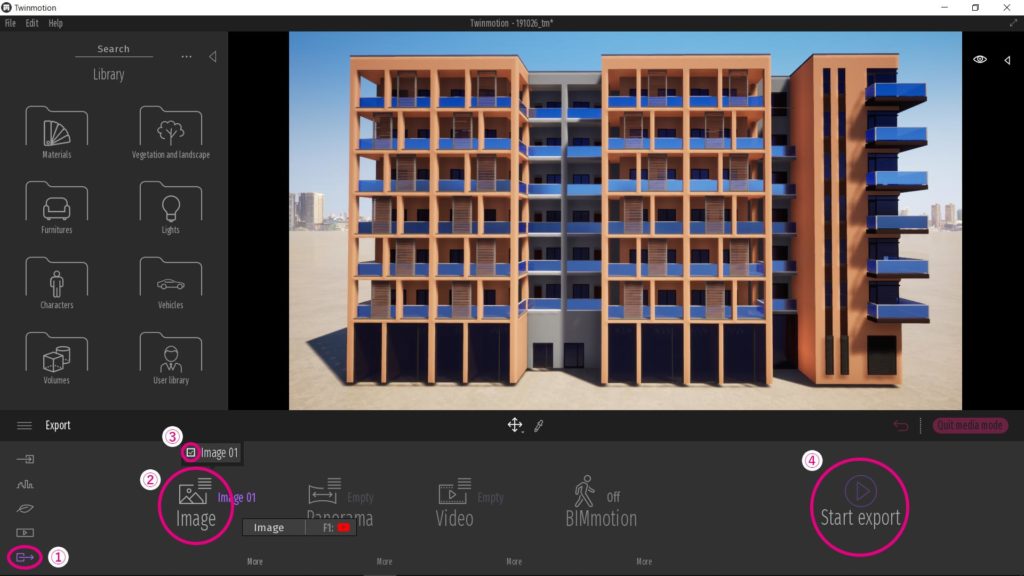Screen dimensions: 1024x576
Task: Expand More options under Panorama
Action: [384, 561]
